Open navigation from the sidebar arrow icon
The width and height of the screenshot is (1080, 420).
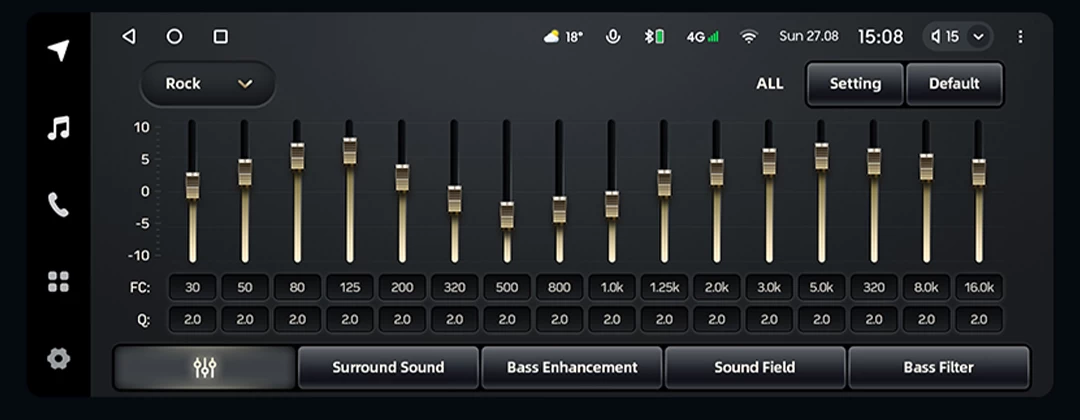pyautogui.click(x=59, y=51)
